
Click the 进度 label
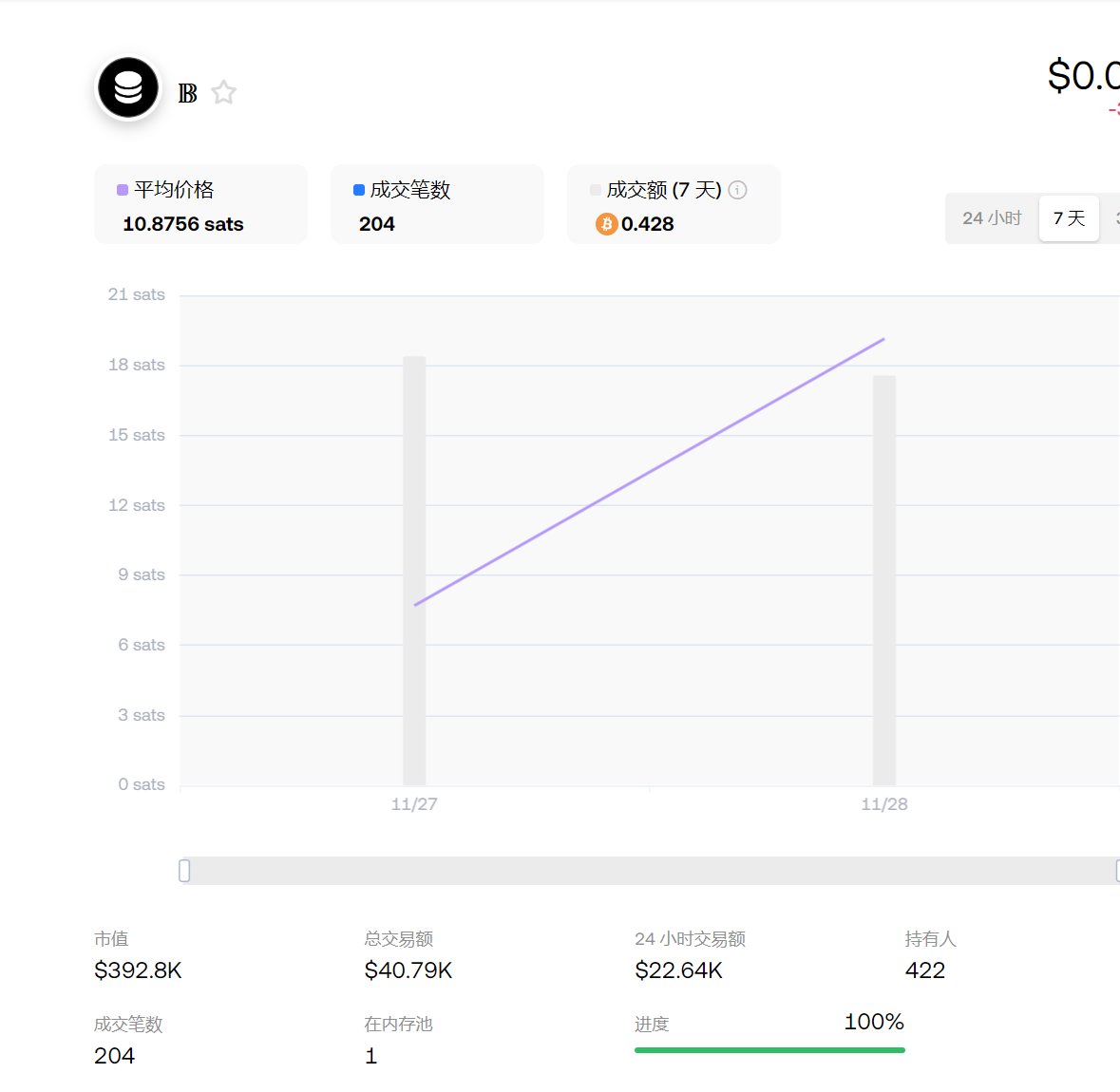pyautogui.click(x=652, y=1025)
